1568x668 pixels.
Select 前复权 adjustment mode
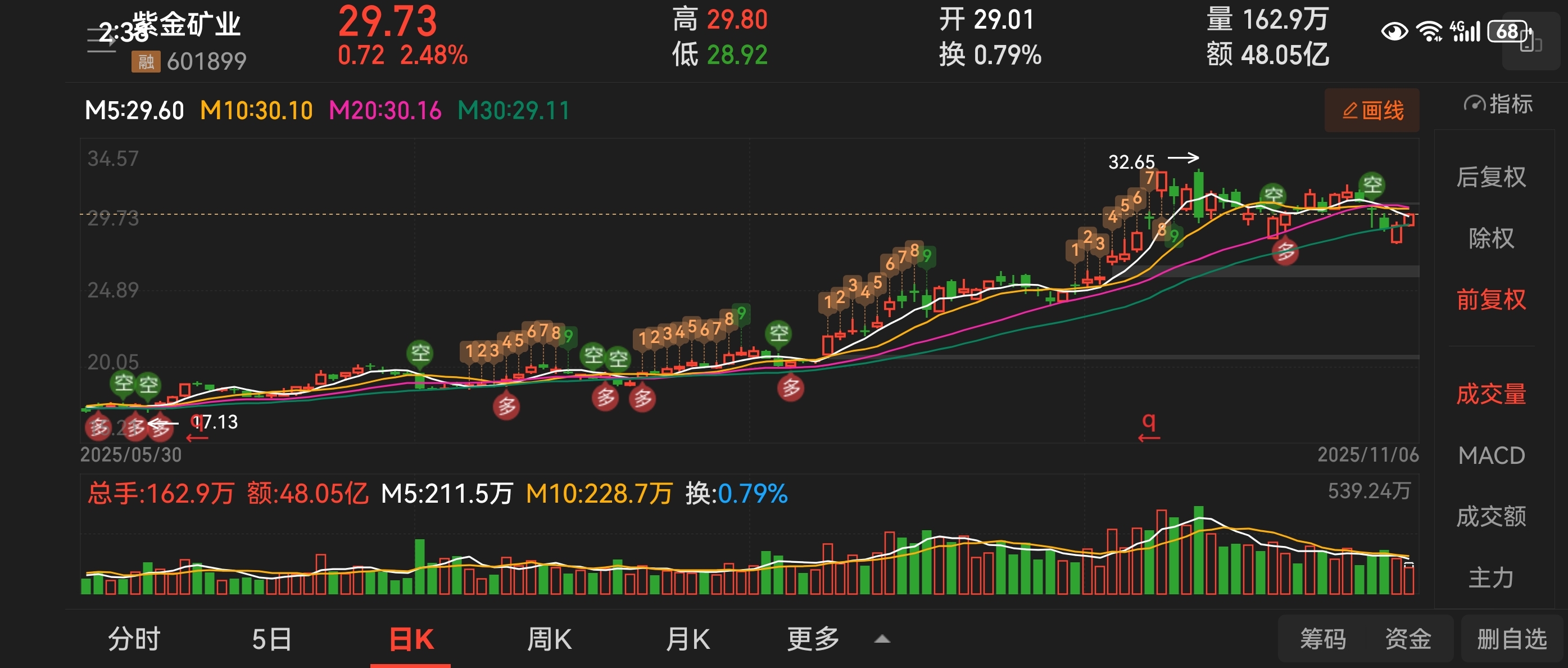[x=1490, y=300]
